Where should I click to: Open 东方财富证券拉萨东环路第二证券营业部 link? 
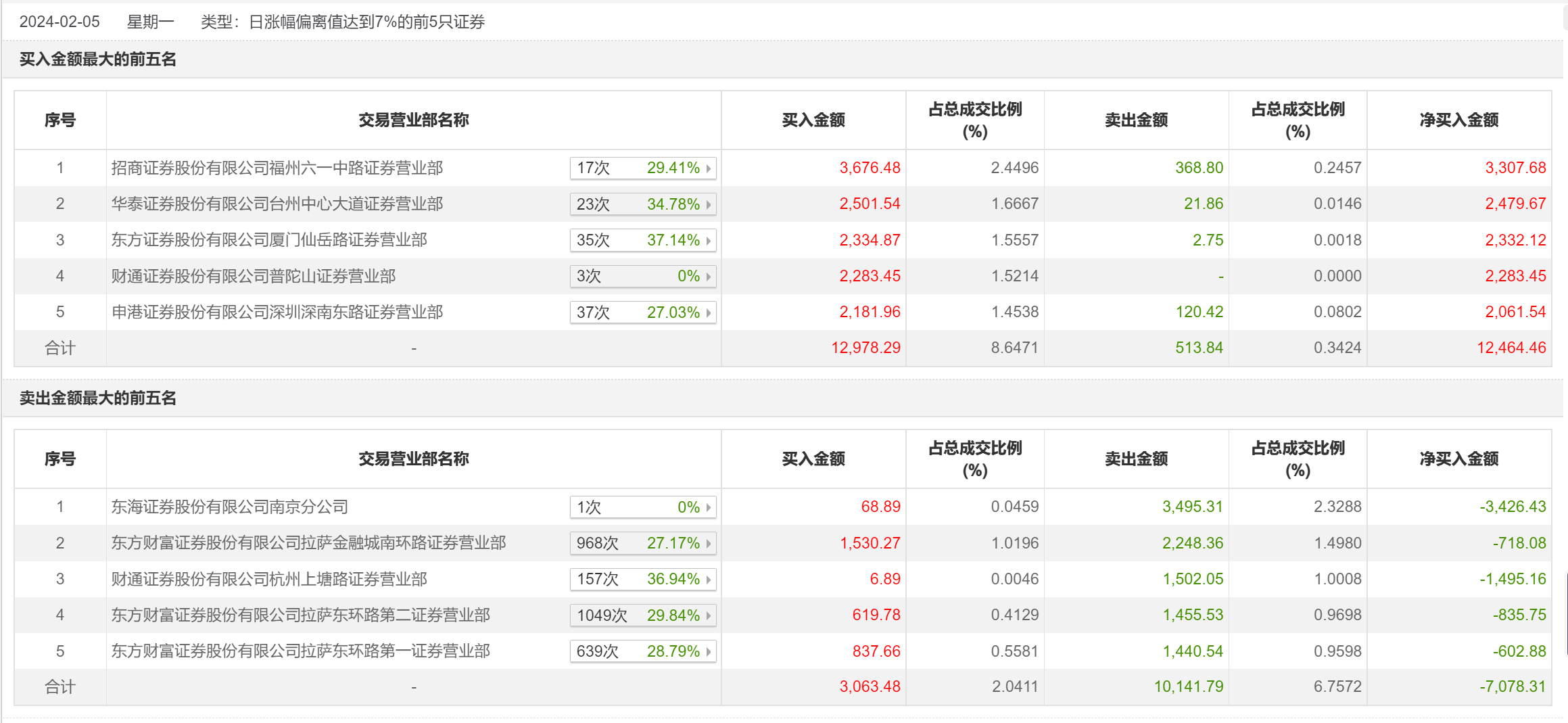coord(301,615)
